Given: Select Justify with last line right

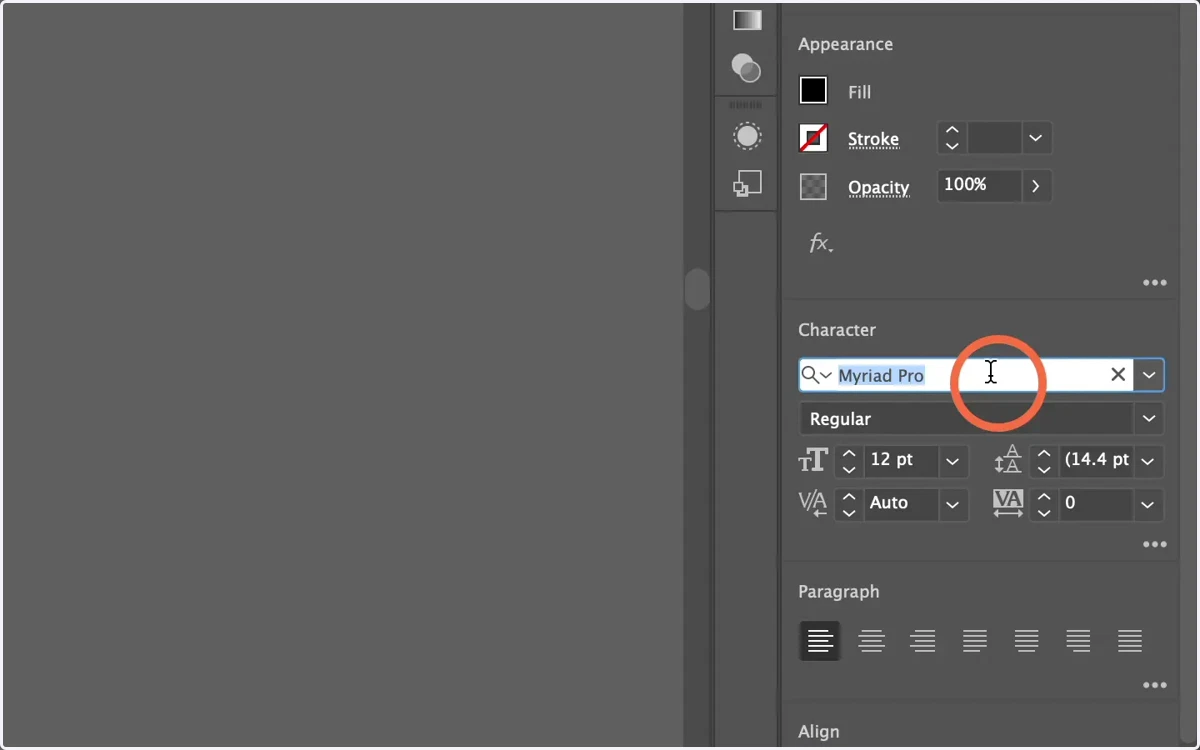Looking at the screenshot, I should coord(1078,641).
